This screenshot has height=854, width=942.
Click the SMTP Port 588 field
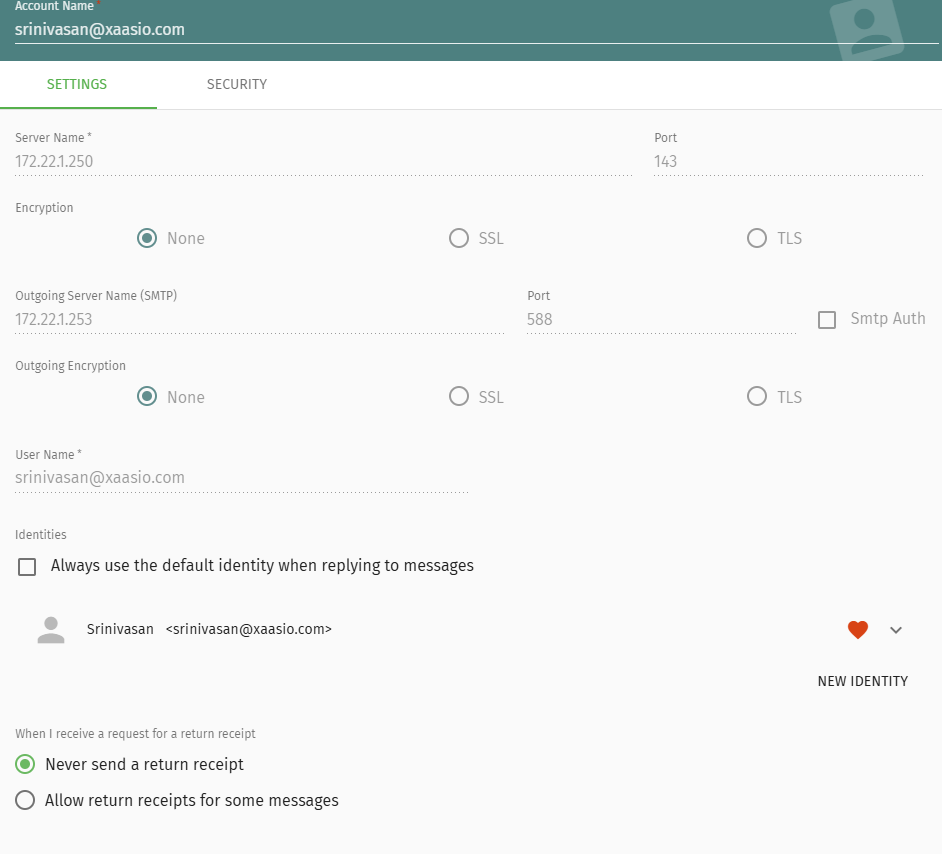tap(660, 320)
